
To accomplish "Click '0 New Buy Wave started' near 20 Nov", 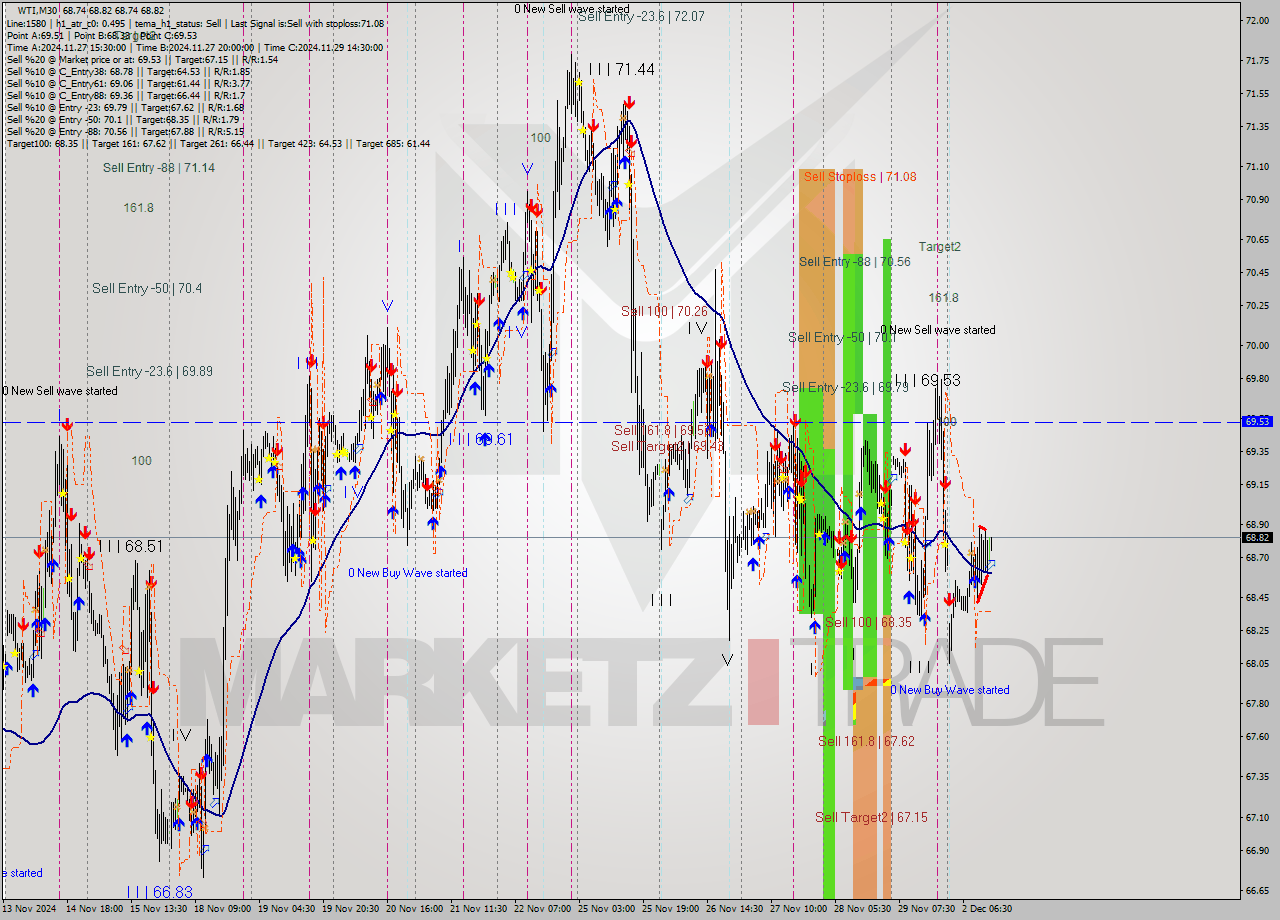I will pyautogui.click(x=408, y=573).
